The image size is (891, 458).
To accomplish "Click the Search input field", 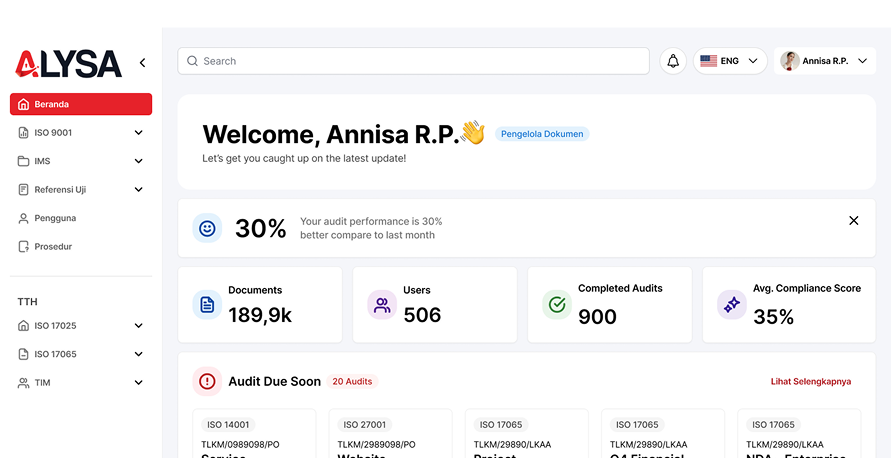I will tap(414, 61).
